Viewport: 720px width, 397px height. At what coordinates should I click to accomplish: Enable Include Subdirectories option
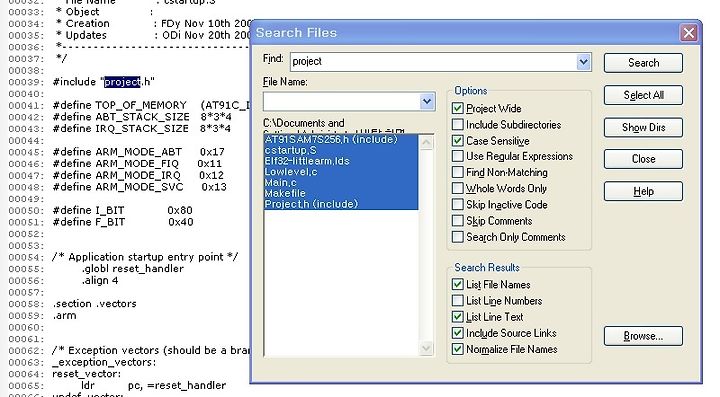click(x=457, y=124)
